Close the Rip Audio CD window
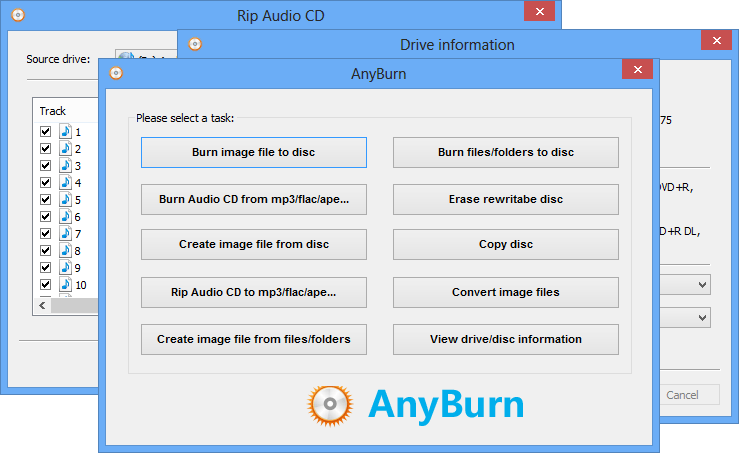 point(540,11)
